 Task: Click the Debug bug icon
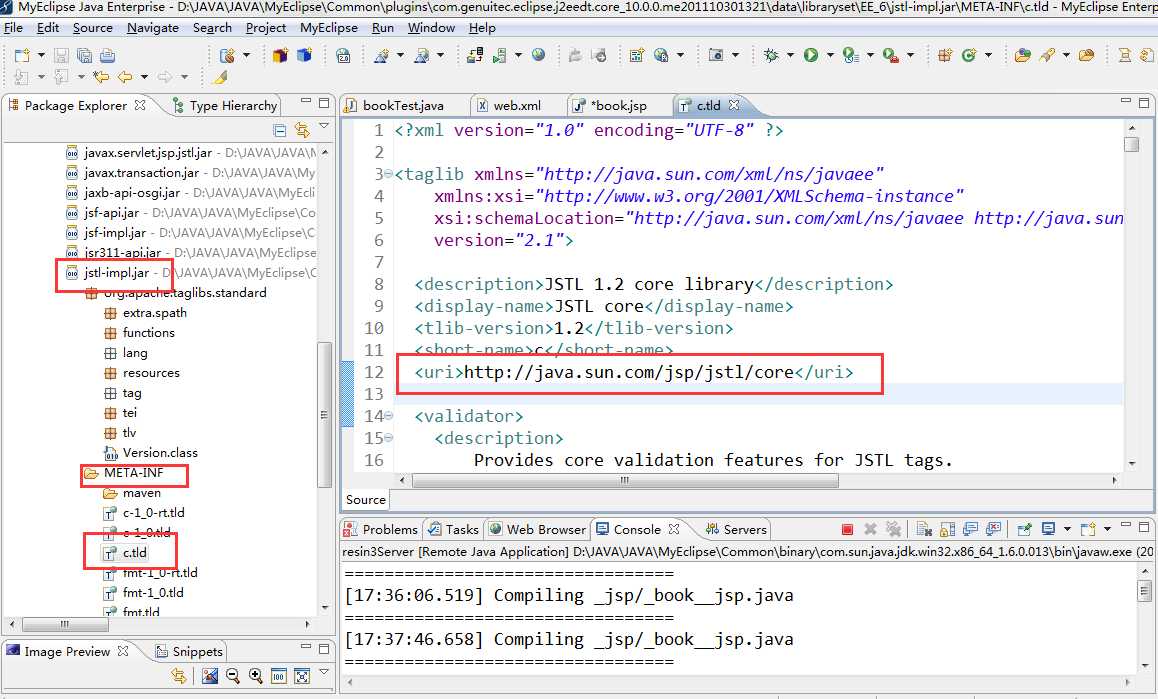click(x=771, y=55)
